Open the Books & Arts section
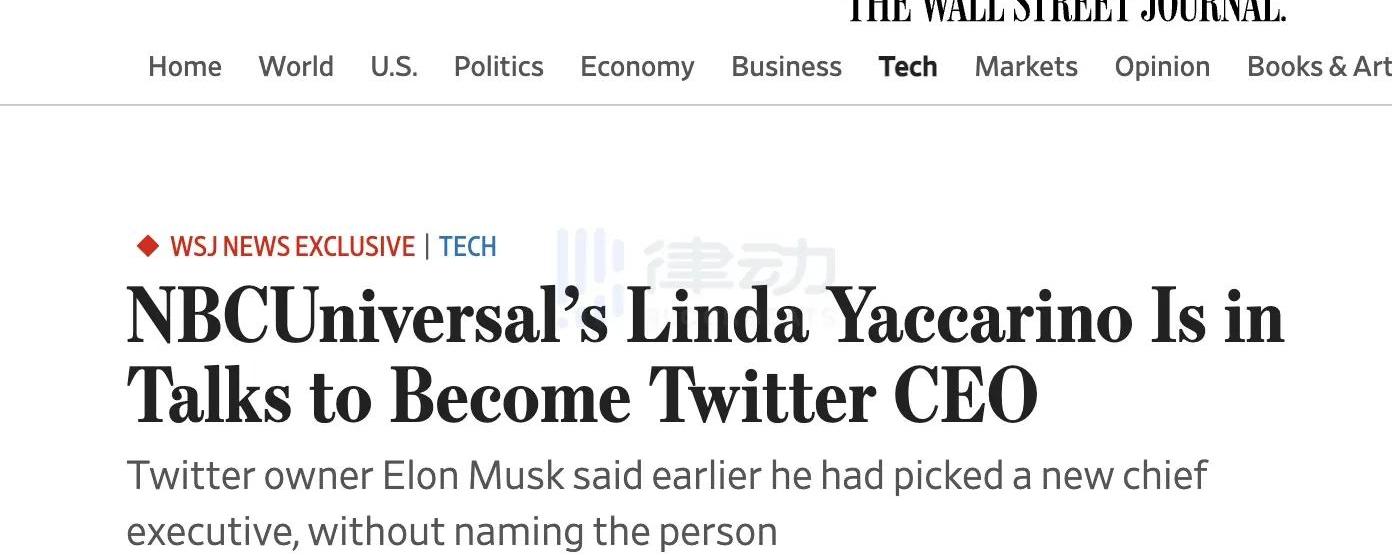 pos(1318,67)
